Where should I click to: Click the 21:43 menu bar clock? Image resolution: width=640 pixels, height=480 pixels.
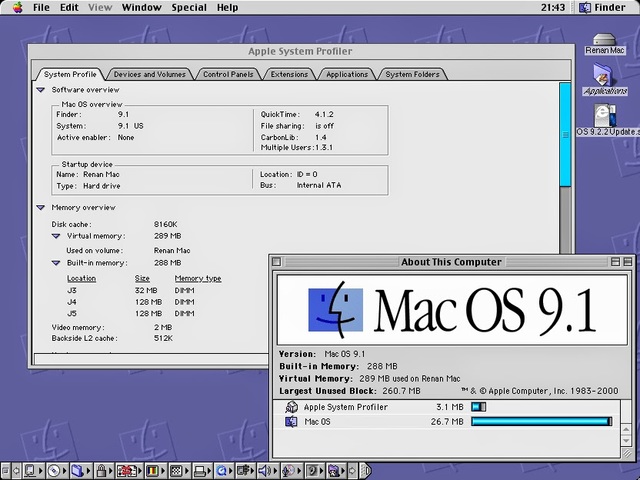[553, 7]
